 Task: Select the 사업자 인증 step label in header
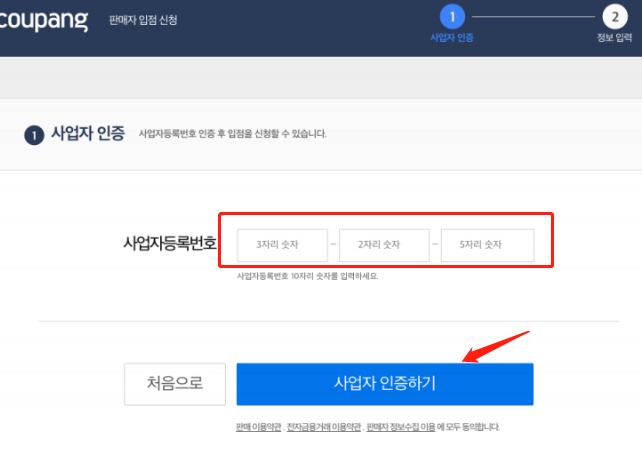point(452,38)
